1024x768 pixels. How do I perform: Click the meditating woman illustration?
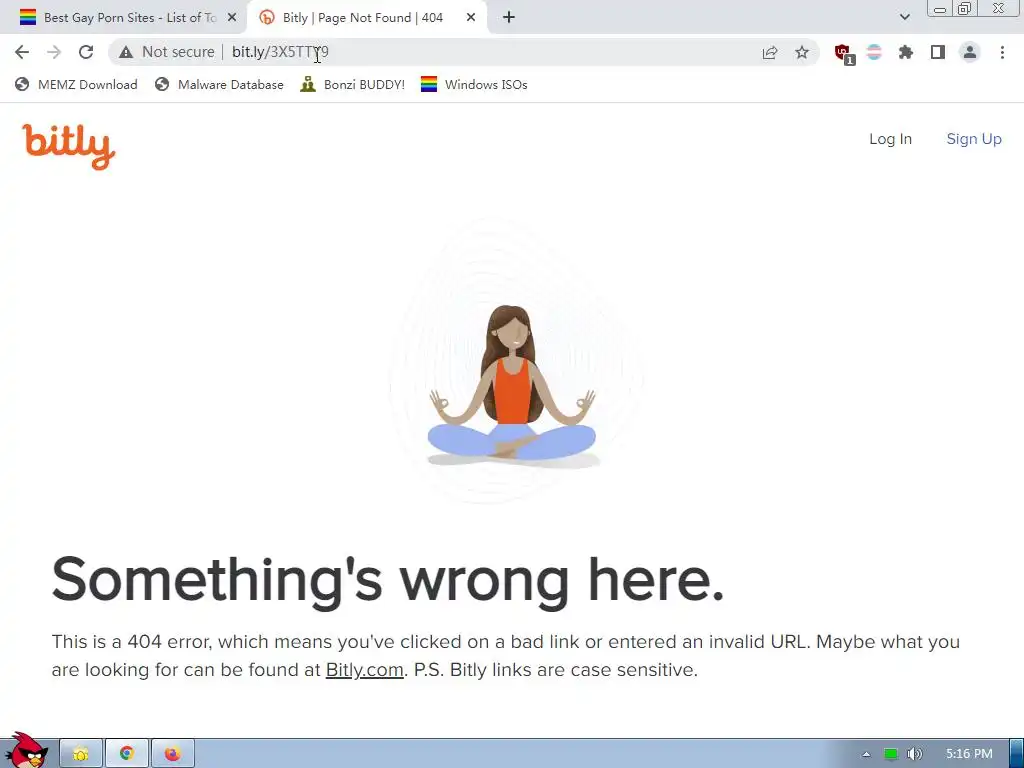point(512,385)
